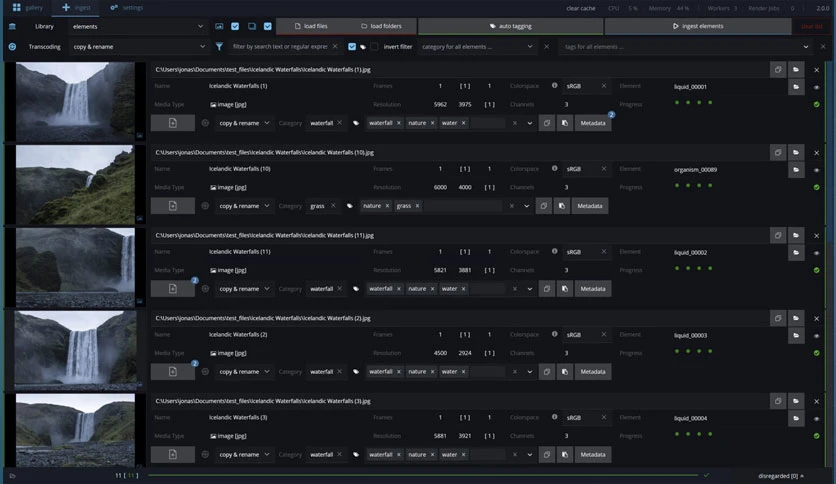Focus the filter search text field
836x484 pixels.
280,46
